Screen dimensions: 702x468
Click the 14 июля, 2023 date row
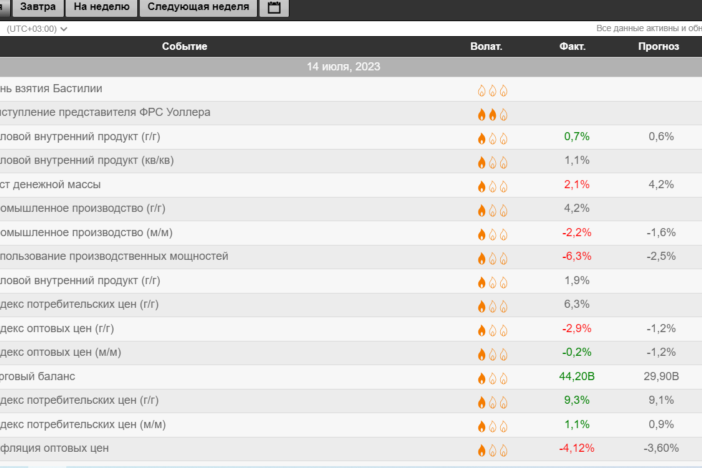pyautogui.click(x=343, y=67)
